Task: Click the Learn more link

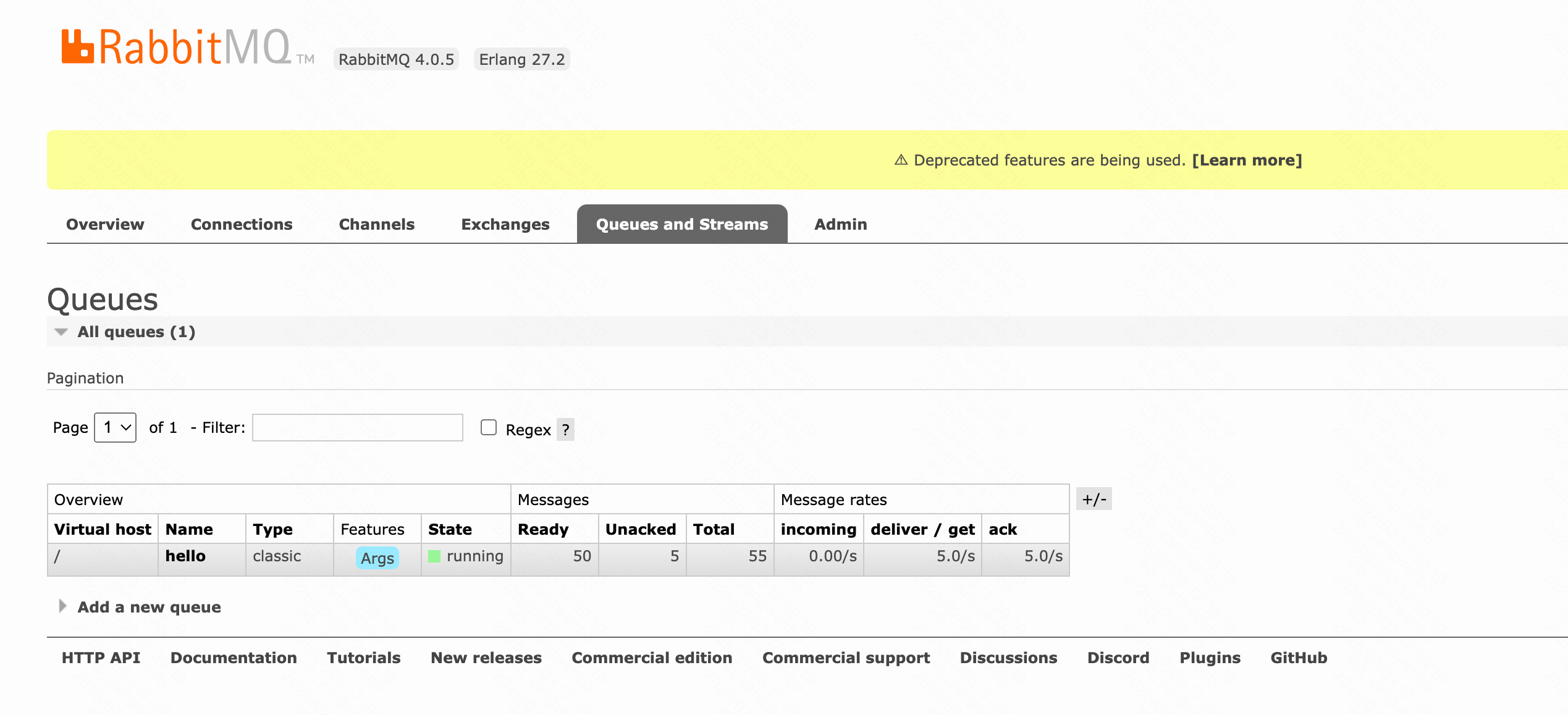Action: [1247, 160]
